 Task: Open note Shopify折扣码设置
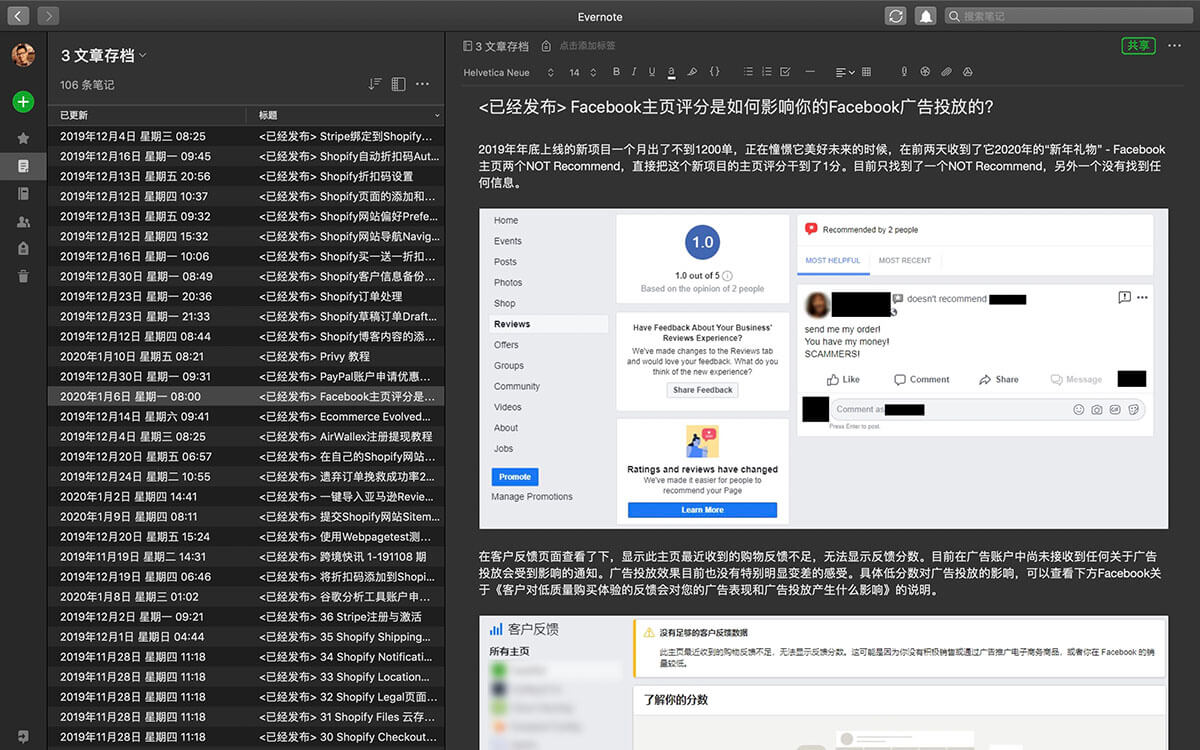pyautogui.click(x=246, y=176)
